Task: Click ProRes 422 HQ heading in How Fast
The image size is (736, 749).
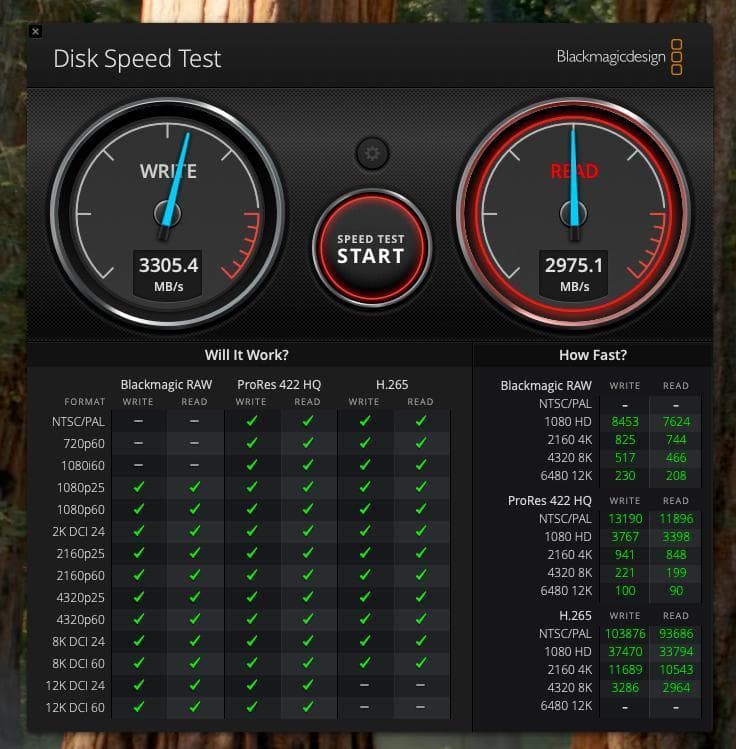Action: coord(549,501)
